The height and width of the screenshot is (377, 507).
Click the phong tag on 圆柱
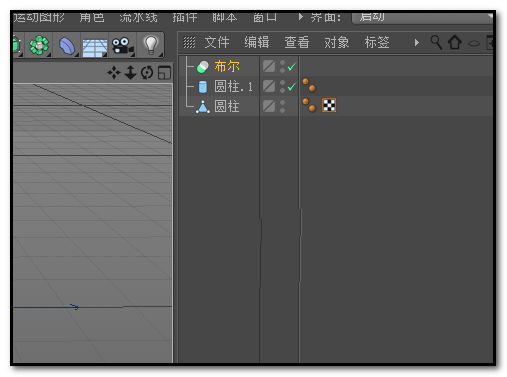(309, 105)
